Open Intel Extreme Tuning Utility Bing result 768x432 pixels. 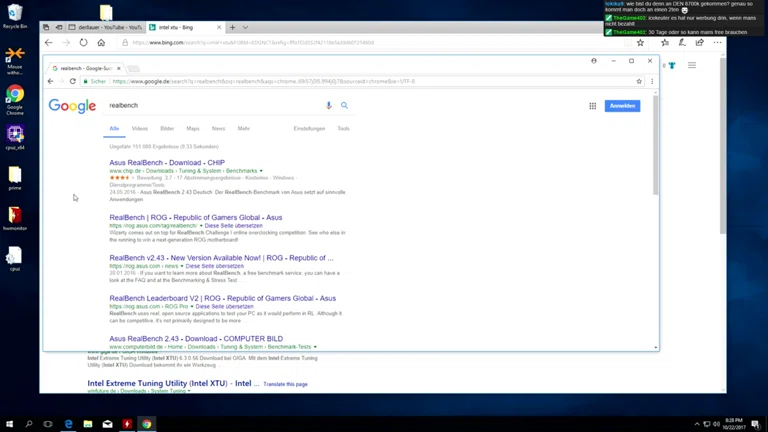pos(173,384)
